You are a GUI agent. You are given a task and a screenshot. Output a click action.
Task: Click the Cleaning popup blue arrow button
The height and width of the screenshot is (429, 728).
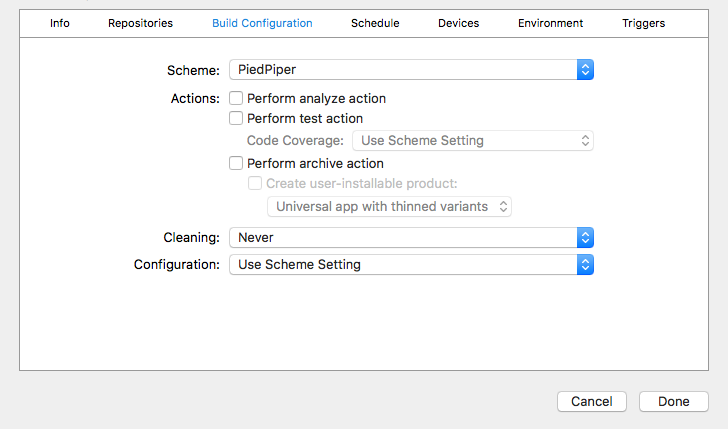click(586, 237)
